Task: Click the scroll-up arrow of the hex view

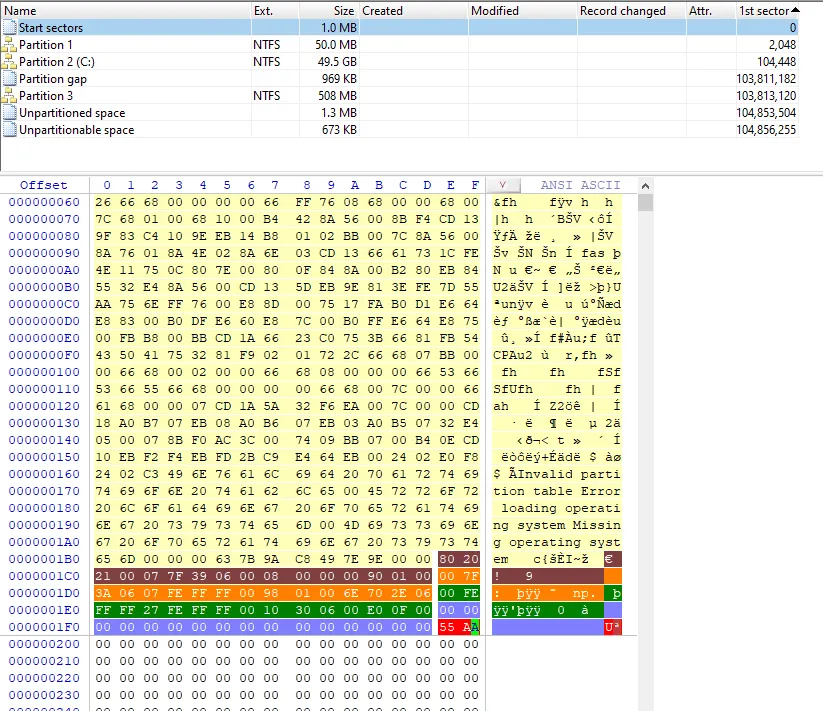Action: coord(645,185)
